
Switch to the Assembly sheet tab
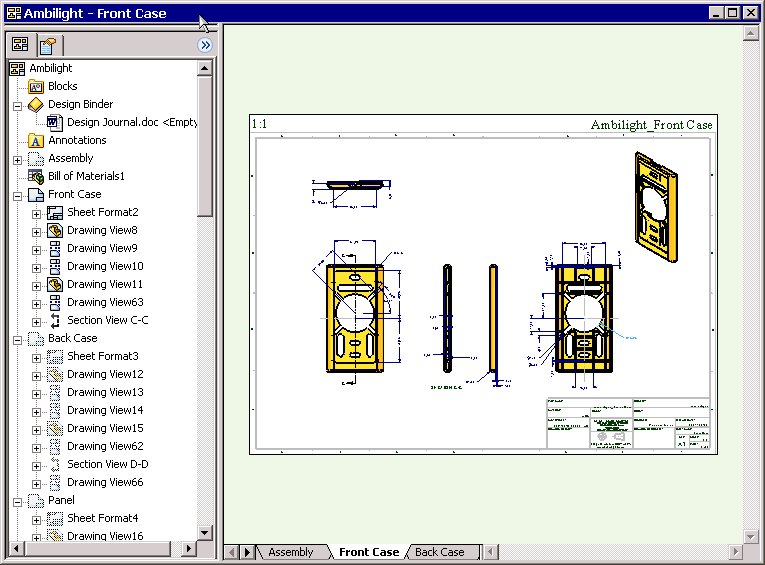291,552
